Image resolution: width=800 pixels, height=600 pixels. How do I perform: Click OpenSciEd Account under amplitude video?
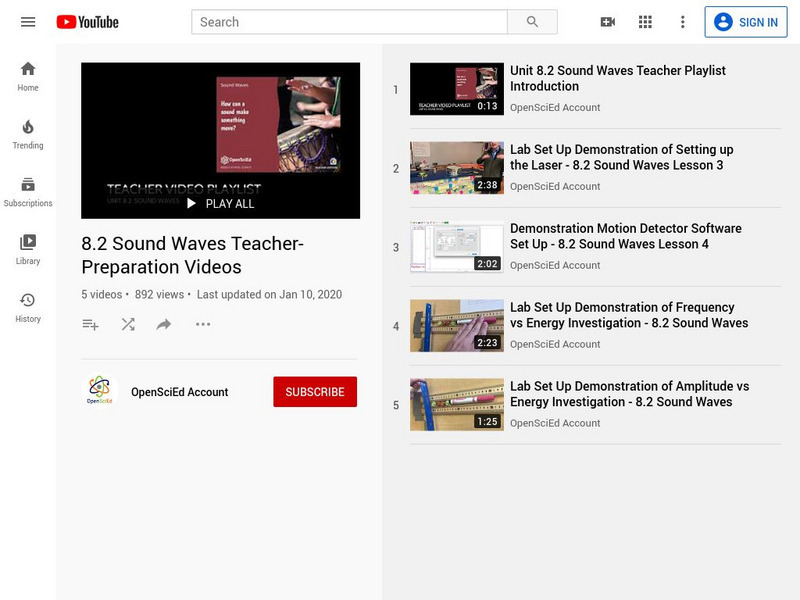pyautogui.click(x=555, y=423)
